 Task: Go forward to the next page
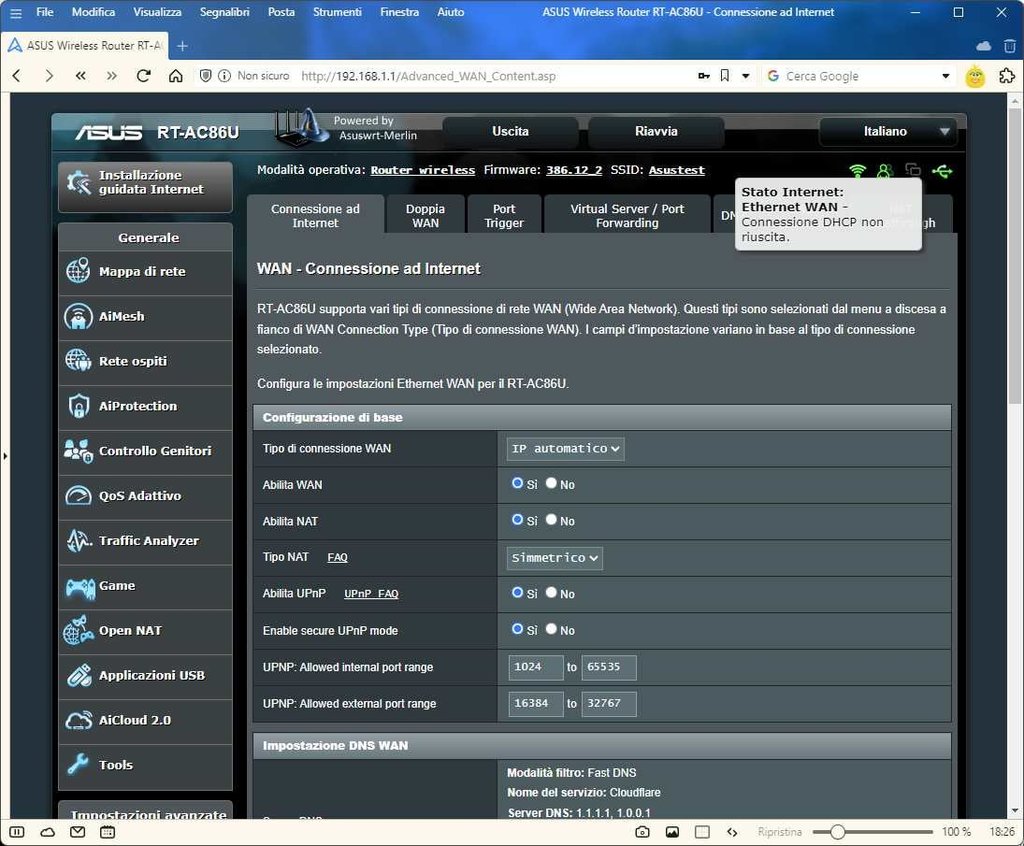tap(49, 76)
